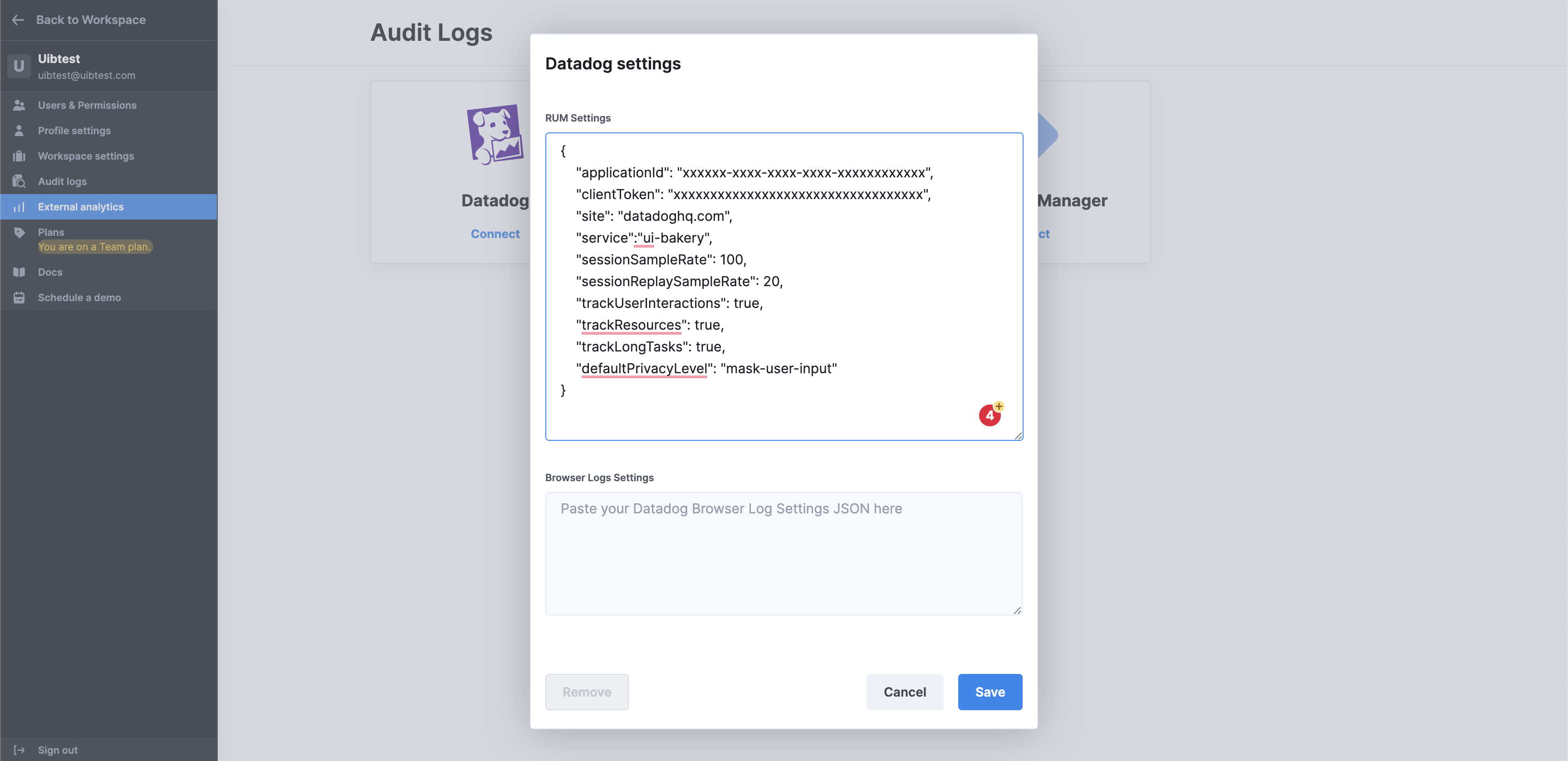The width and height of the screenshot is (1568, 761).
Task: Click the Datadog dog logo
Action: point(494,134)
